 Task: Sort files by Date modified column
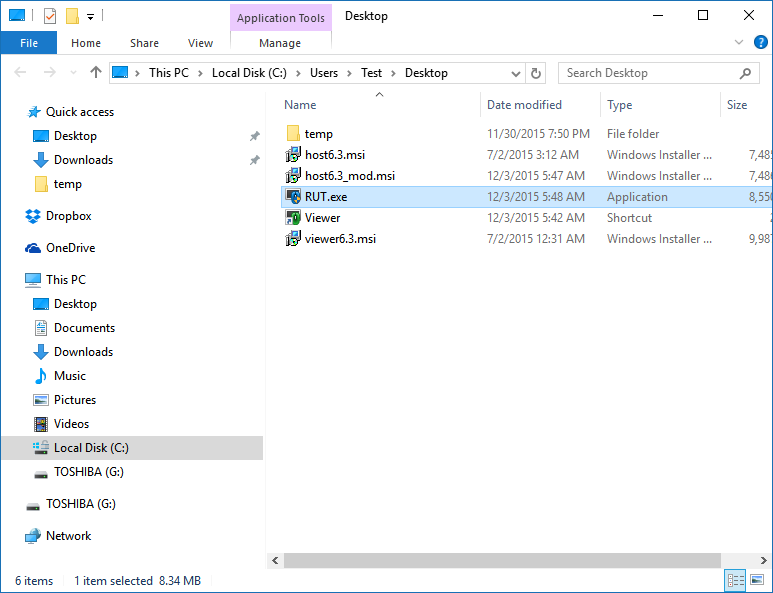(524, 105)
